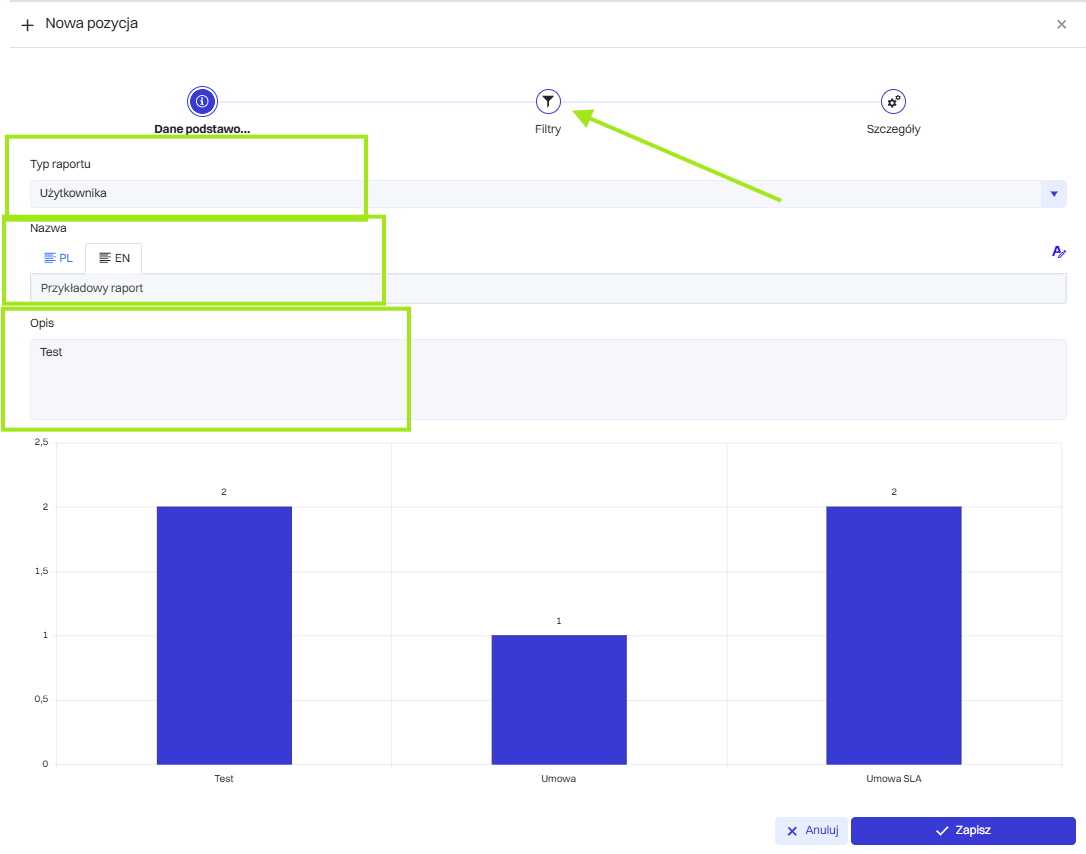
Task: Focus the Opis description text area
Action: pyautogui.click(x=548, y=379)
